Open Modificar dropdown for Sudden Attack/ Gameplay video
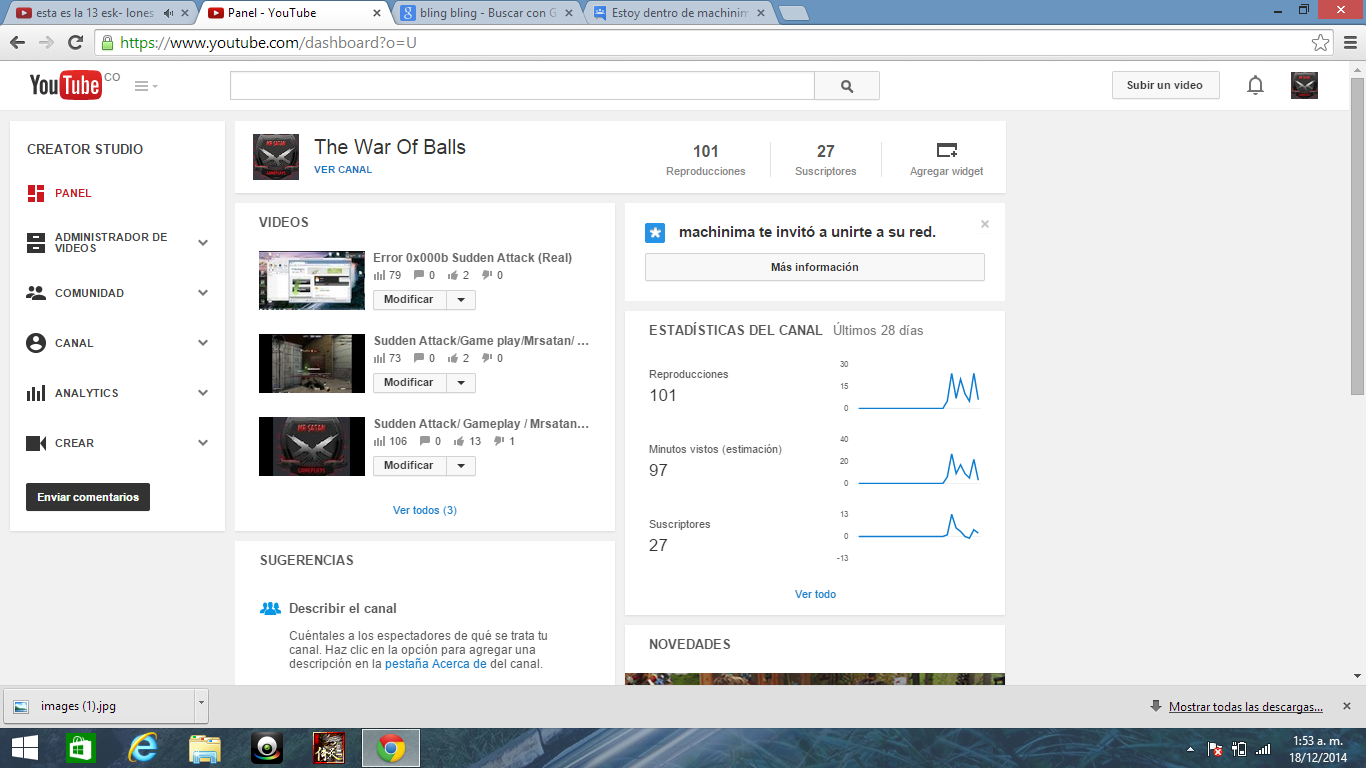1366x768 pixels. (461, 466)
